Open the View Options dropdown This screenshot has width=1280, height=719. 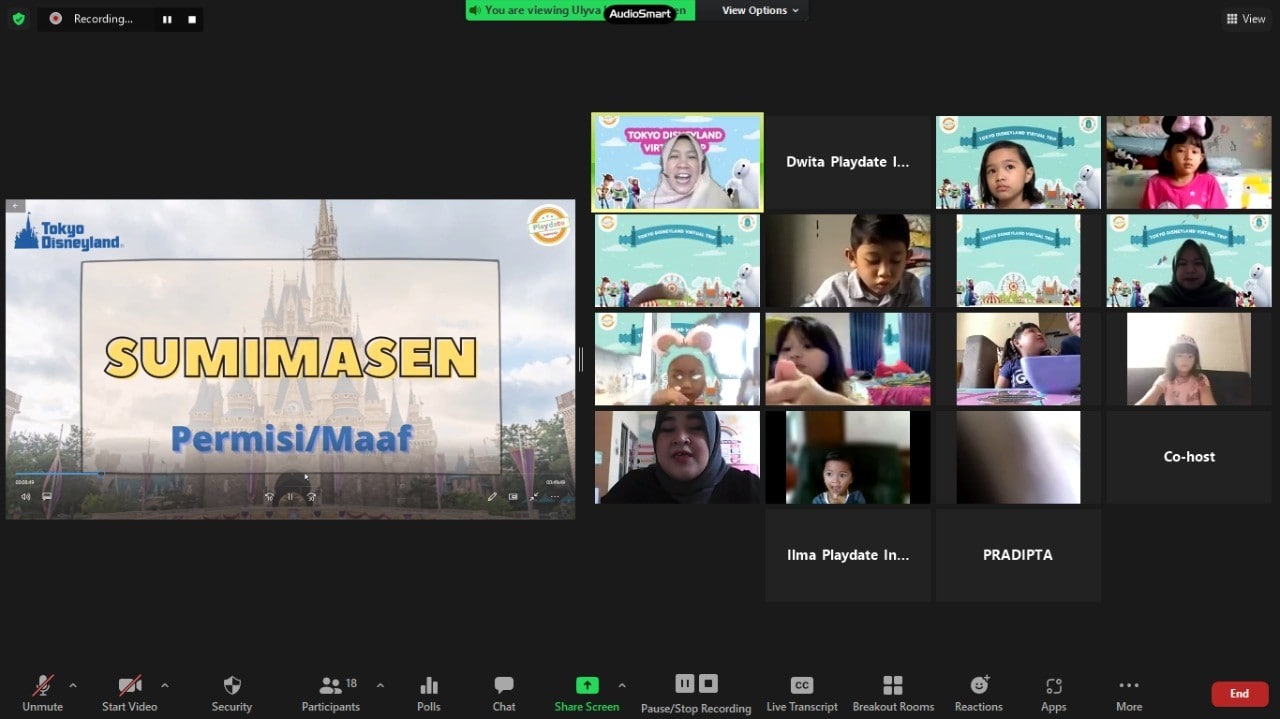(x=761, y=10)
